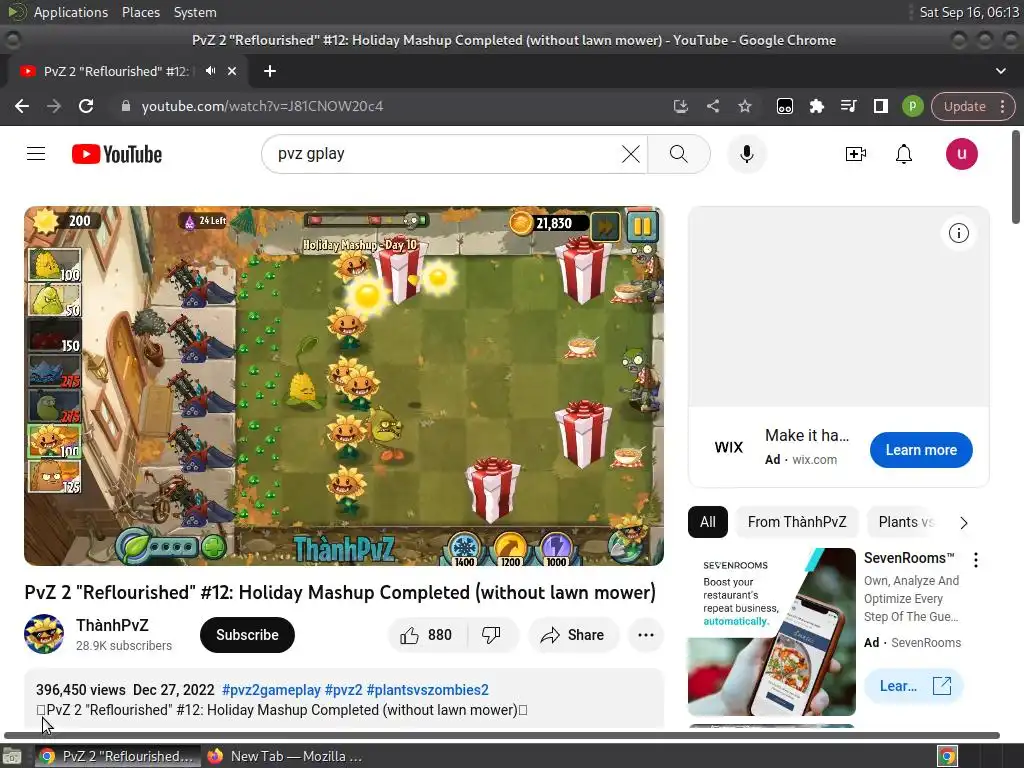
Task: Select the All chip
Action: point(707,522)
